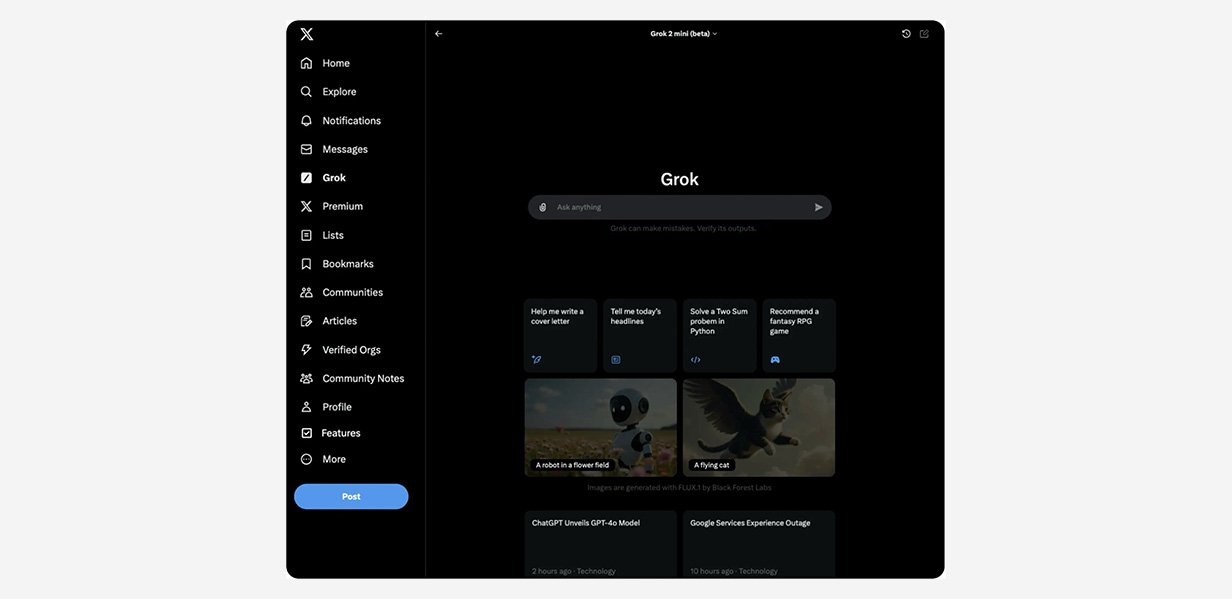Click the 'Ask anything' input field

coord(680,208)
